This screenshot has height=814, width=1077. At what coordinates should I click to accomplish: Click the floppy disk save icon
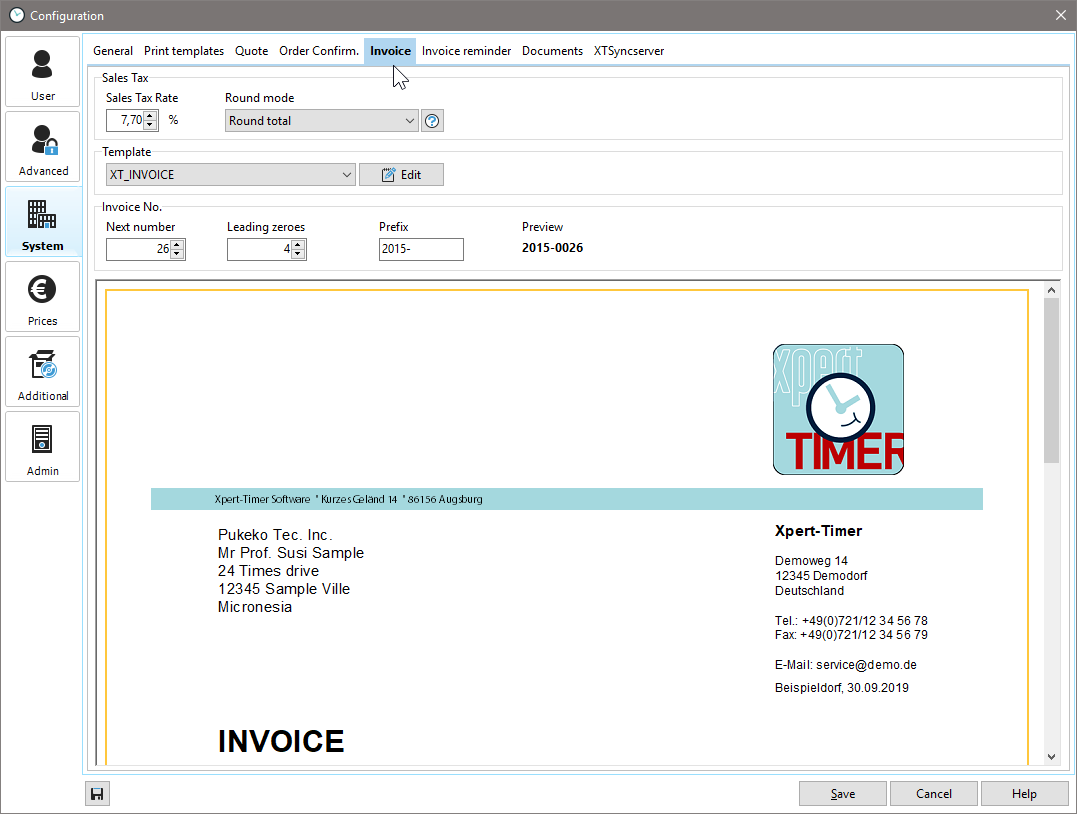(97, 794)
